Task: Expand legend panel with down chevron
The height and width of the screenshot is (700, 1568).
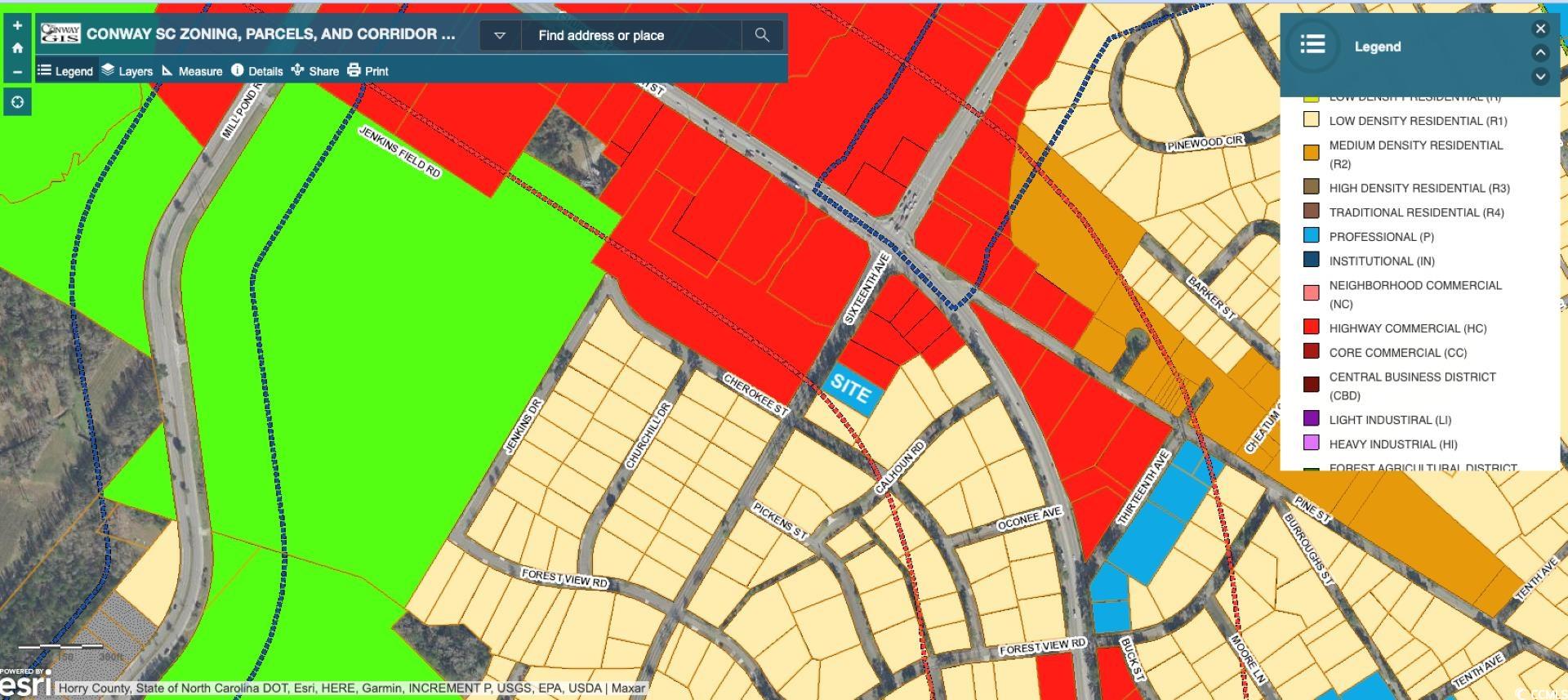Action: (1540, 77)
